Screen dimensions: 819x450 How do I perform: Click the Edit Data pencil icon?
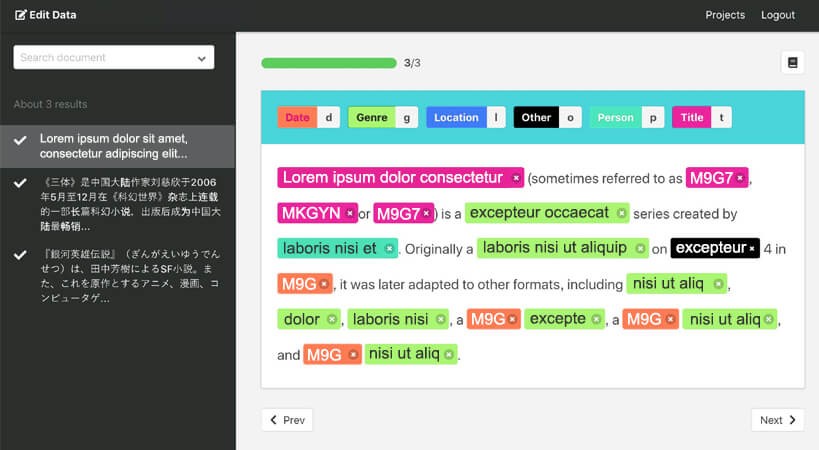click(x=21, y=15)
